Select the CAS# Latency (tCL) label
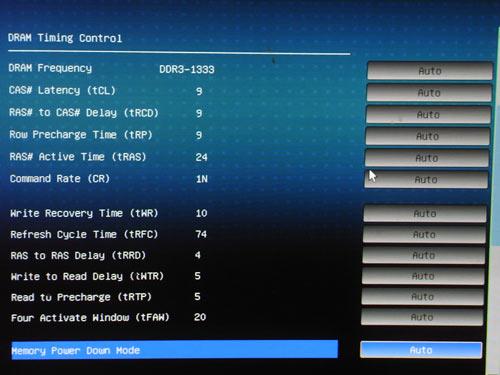The image size is (500, 375). 62,90
